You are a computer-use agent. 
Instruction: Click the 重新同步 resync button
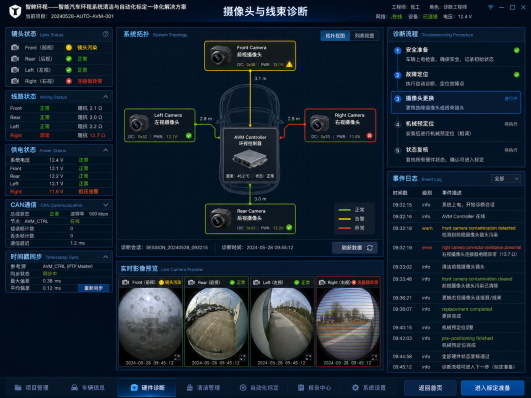coord(94,288)
